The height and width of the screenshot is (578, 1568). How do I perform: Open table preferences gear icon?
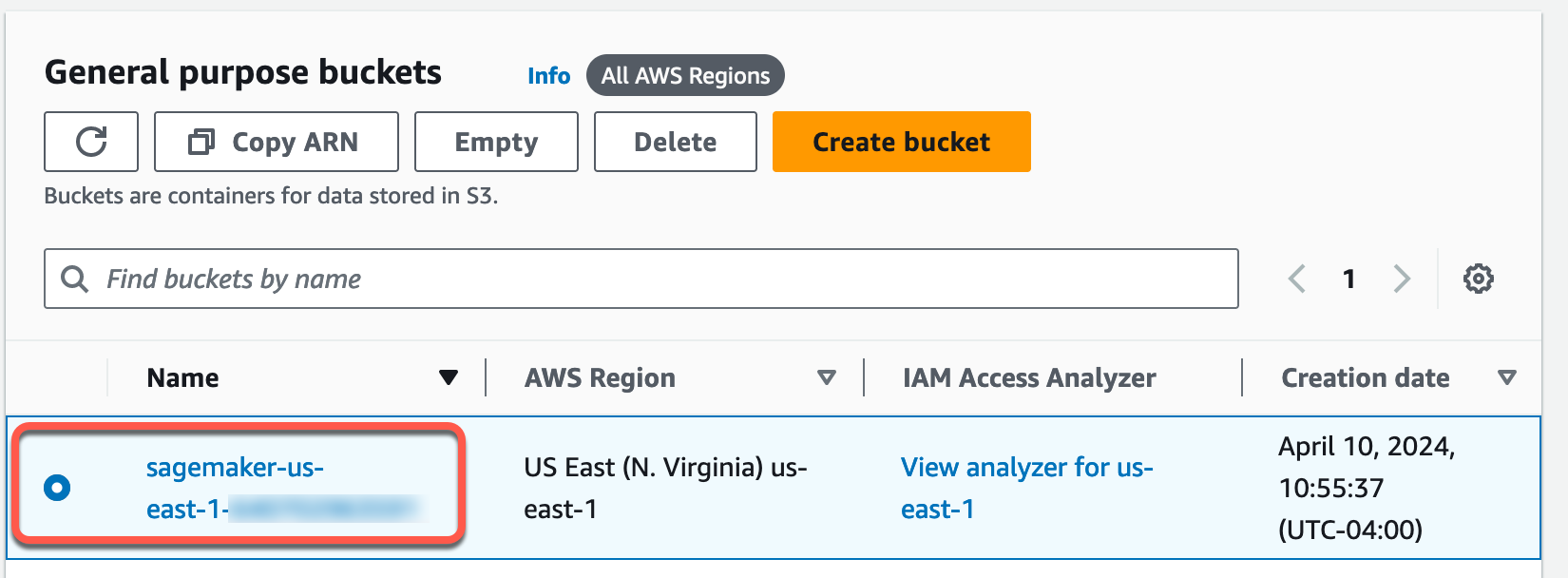[x=1478, y=279]
